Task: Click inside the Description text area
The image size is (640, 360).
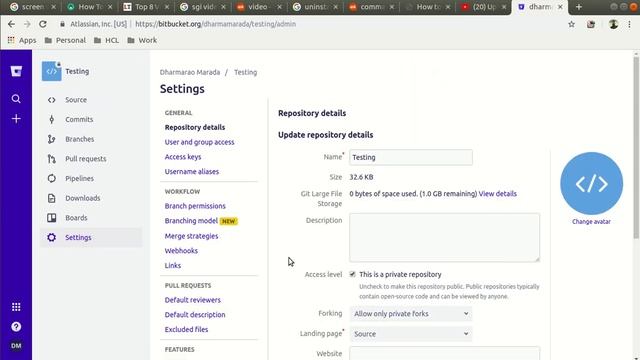Action: point(444,237)
